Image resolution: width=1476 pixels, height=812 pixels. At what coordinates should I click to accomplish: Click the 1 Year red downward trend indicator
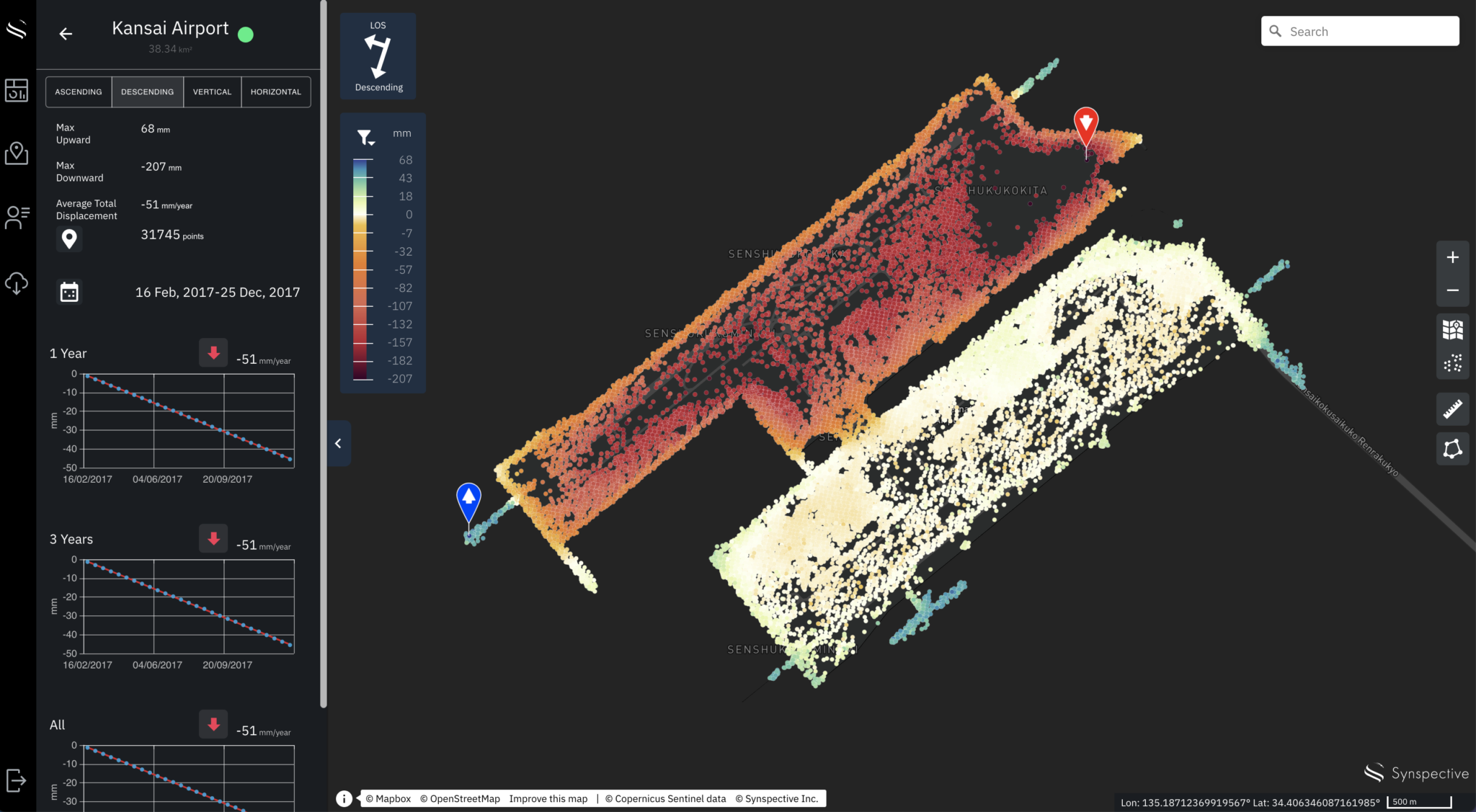[x=213, y=353]
